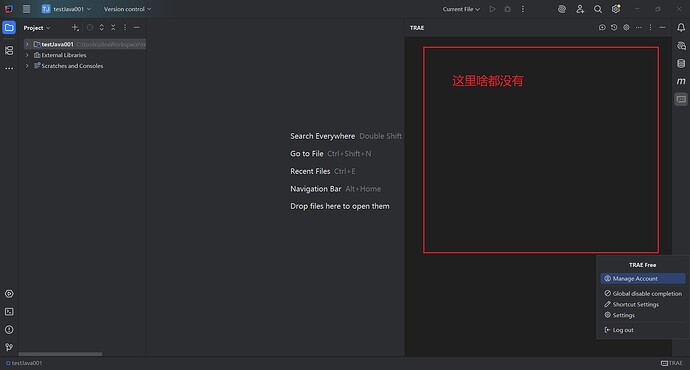Choose Manage Account in popup
Image resolution: width=690 pixels, height=370 pixels.
pos(642,278)
